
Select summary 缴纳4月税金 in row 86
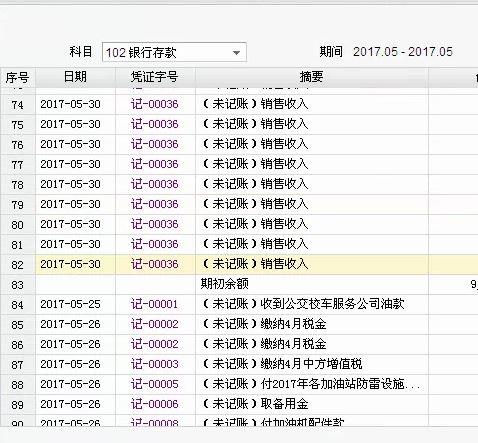click(x=293, y=344)
